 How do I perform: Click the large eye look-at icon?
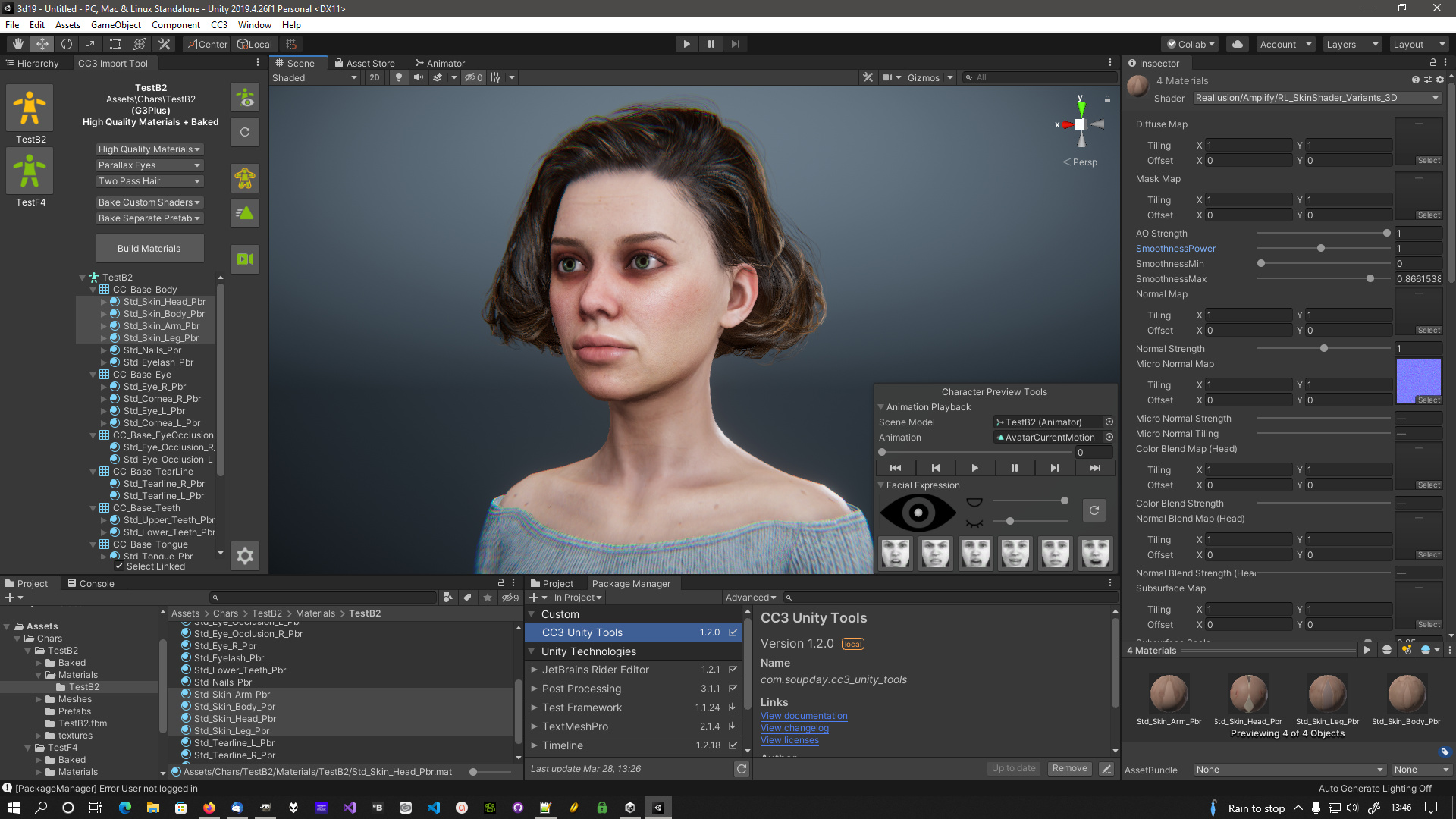[918, 513]
